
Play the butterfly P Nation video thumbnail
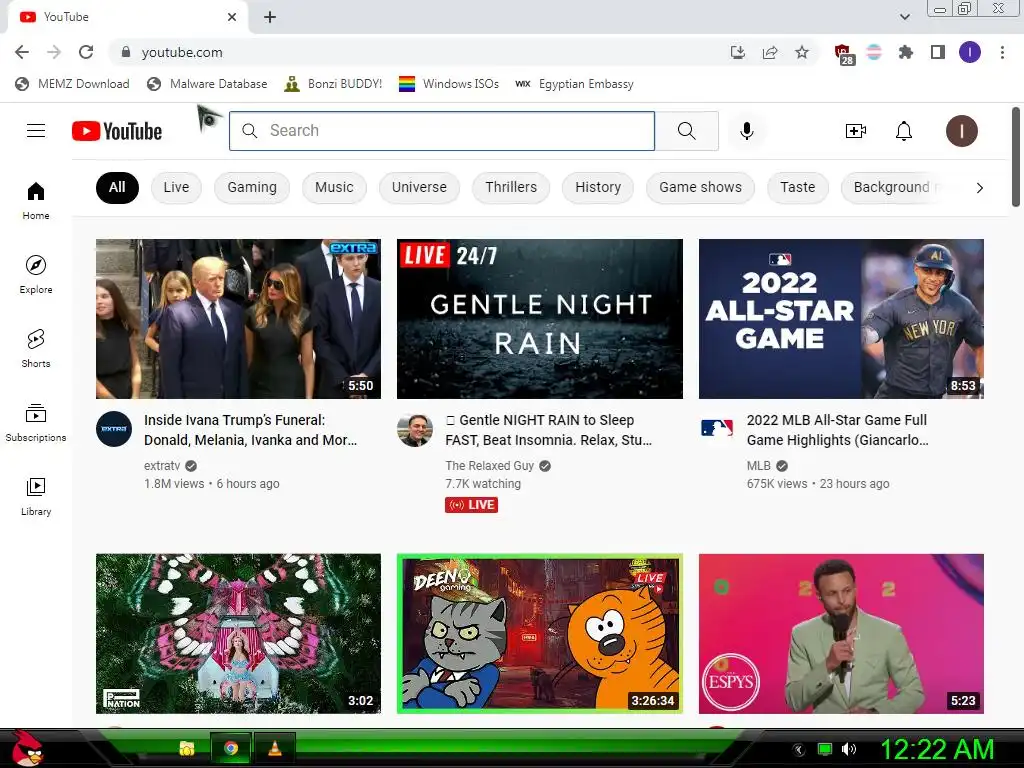(238, 633)
